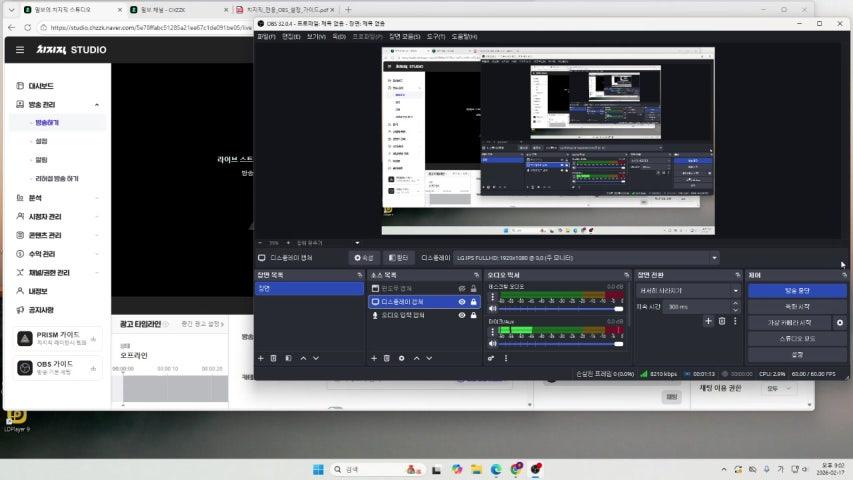Remove the selected scene with the trash icon
The image size is (853, 480).
tap(274, 358)
